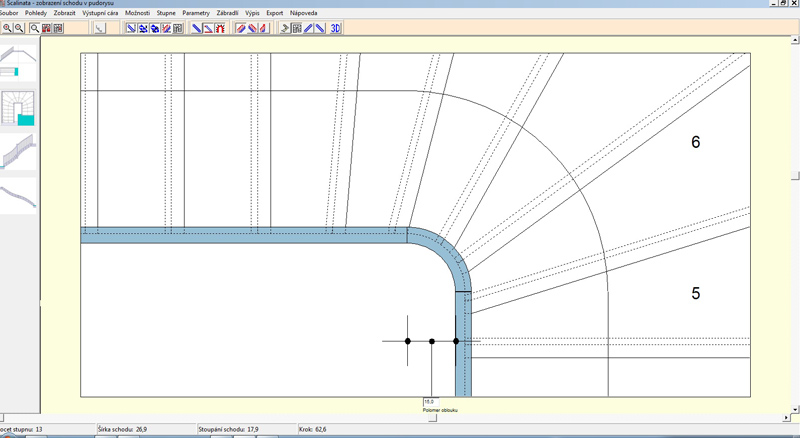The height and width of the screenshot is (438, 800).
Task: Open the Výstupní čára menu
Action: point(100,13)
